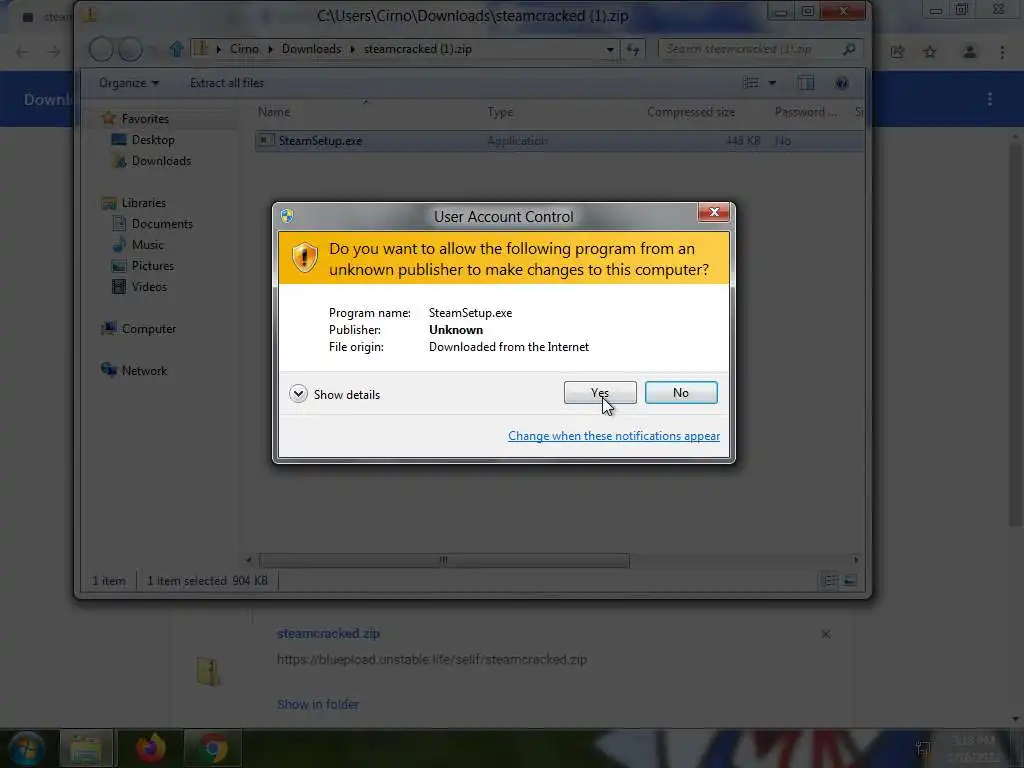This screenshot has height=768, width=1024.
Task: Click Computer icon in navigation pane
Action: (x=108, y=328)
